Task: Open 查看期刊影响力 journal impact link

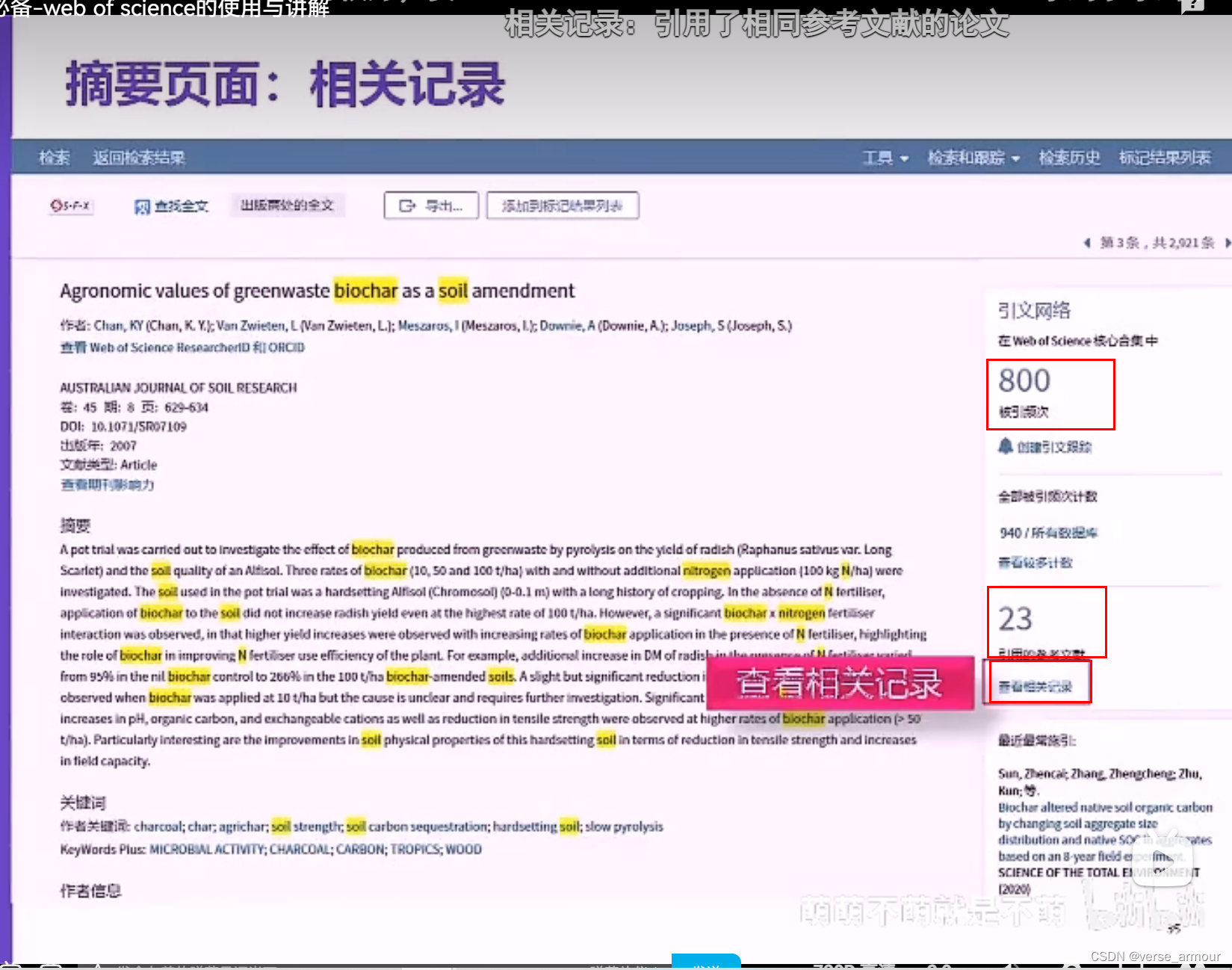Action: pos(108,485)
